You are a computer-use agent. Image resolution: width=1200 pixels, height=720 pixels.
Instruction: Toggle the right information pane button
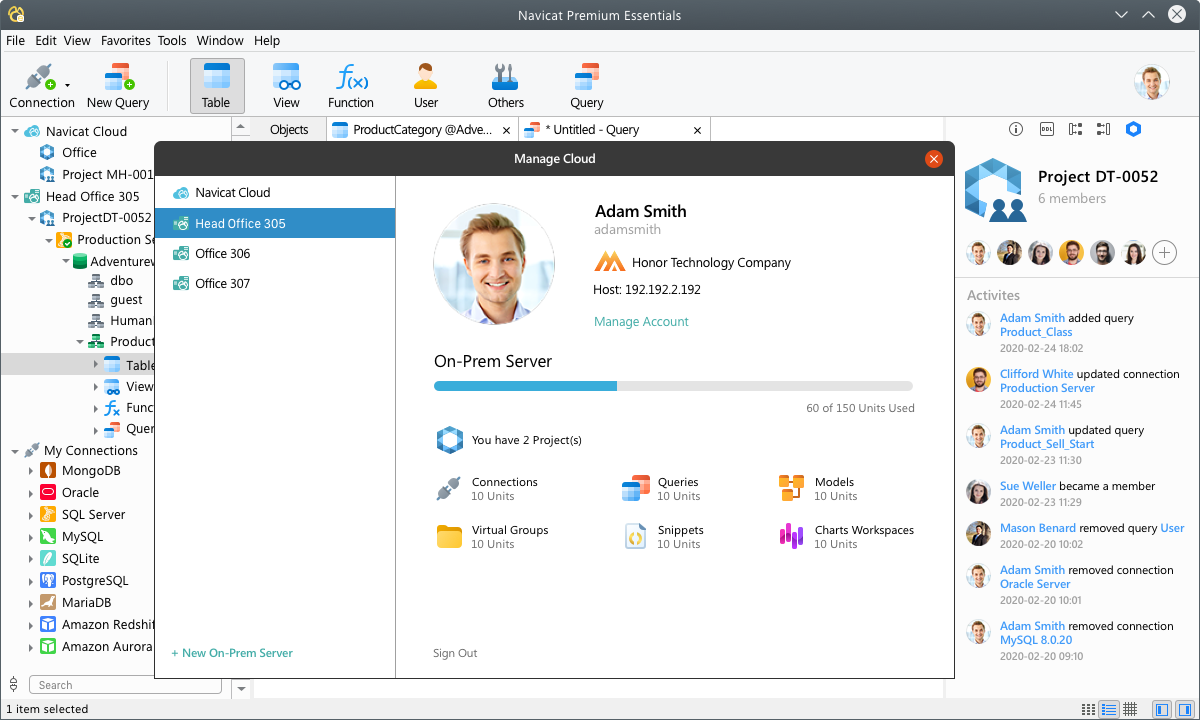pyautogui.click(x=1183, y=709)
